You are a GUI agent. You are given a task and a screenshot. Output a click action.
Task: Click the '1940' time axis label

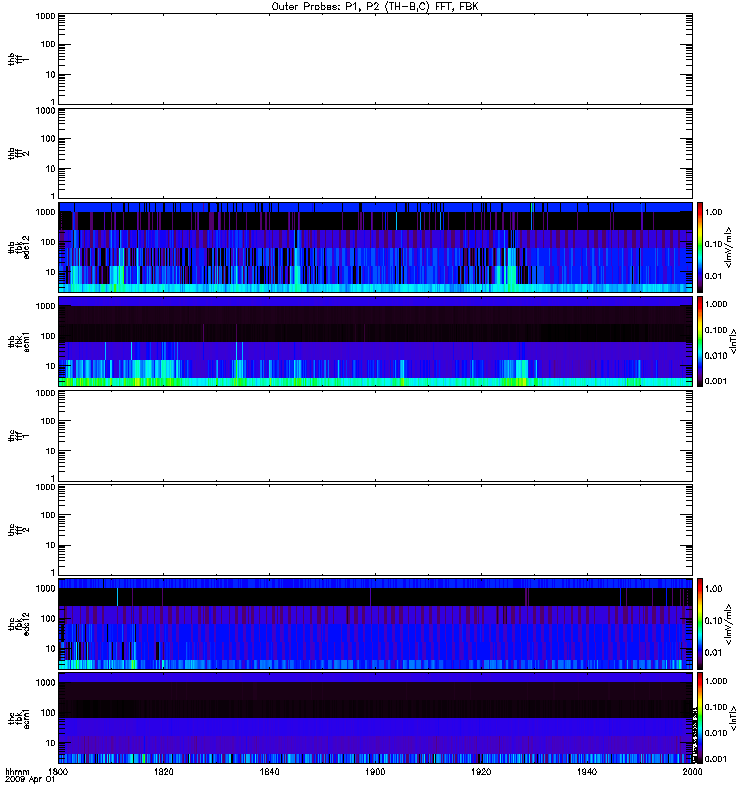point(587,772)
